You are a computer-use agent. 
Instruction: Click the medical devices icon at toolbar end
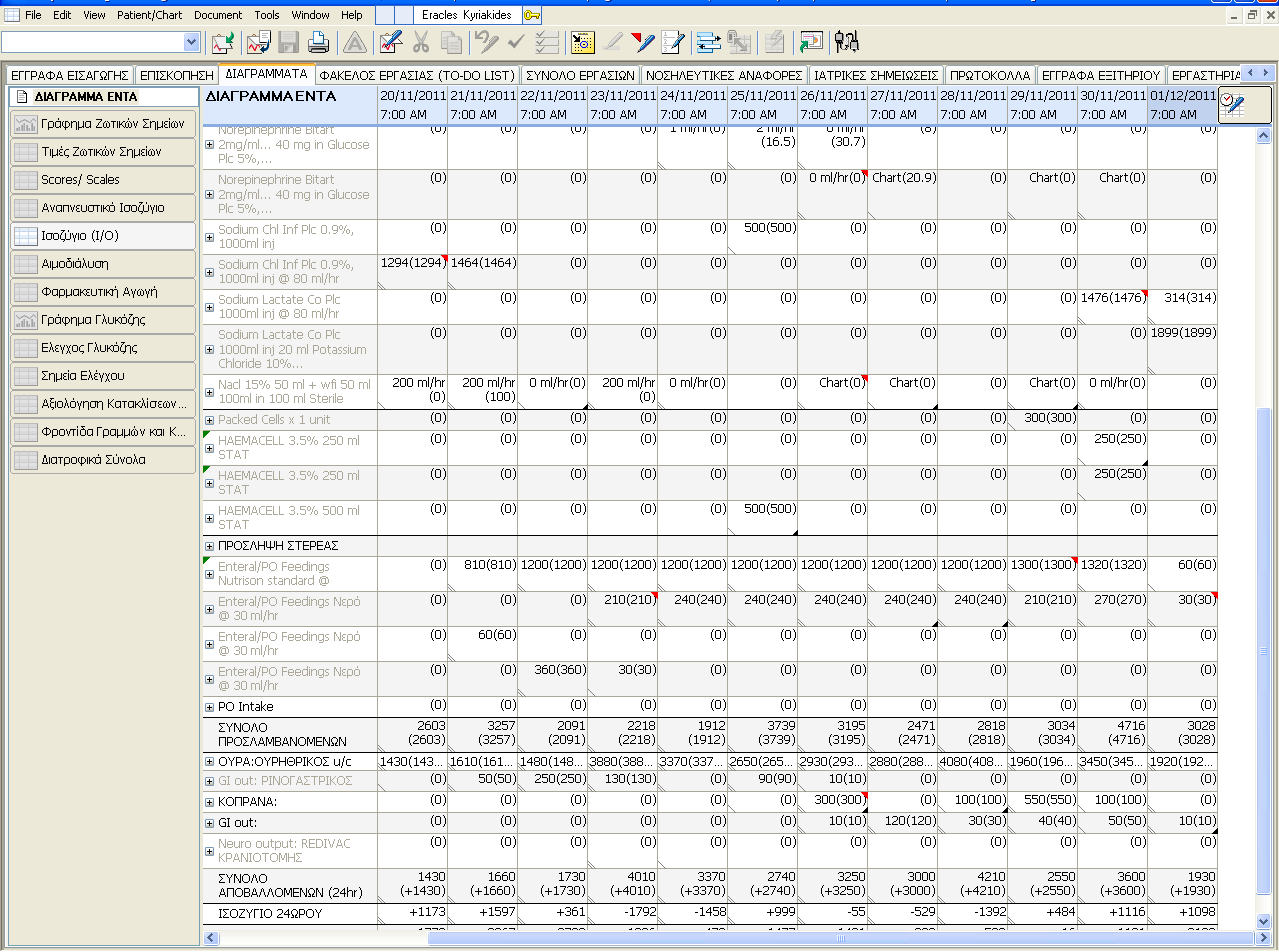coord(846,42)
